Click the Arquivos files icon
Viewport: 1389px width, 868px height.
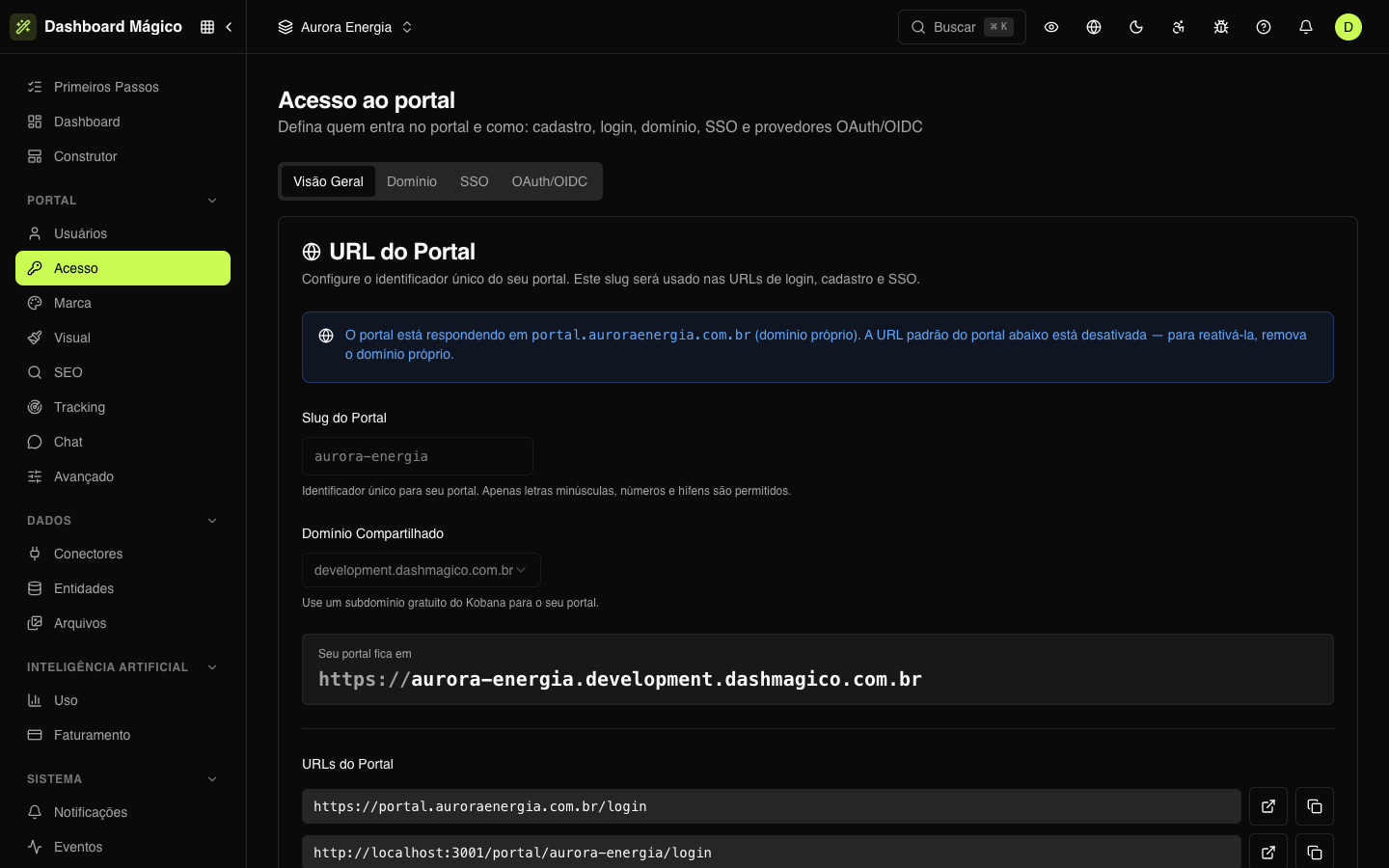tap(35, 623)
